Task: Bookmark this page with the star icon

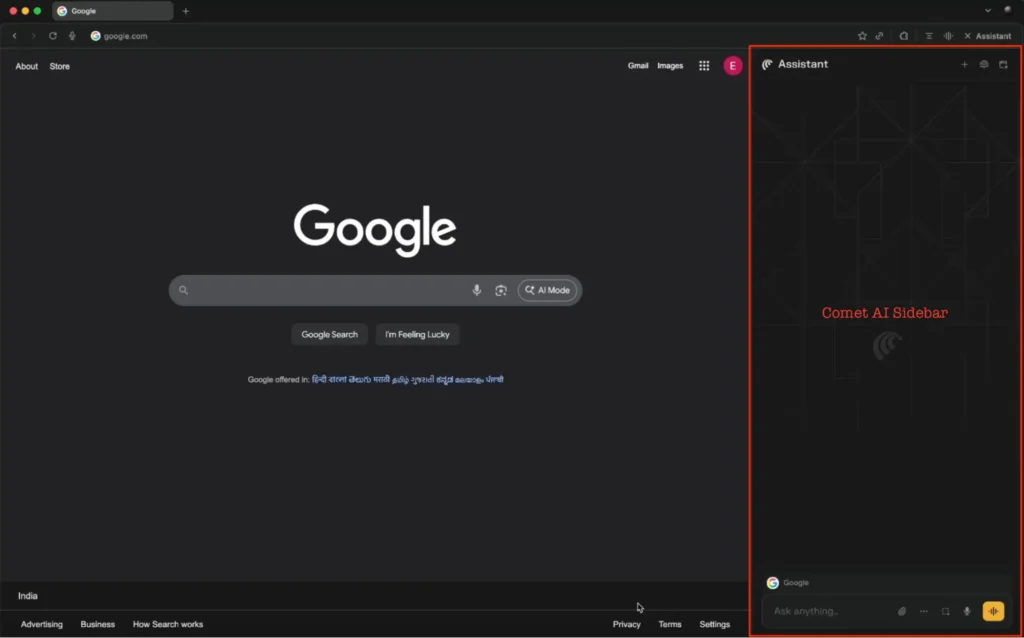Action: pos(862,36)
